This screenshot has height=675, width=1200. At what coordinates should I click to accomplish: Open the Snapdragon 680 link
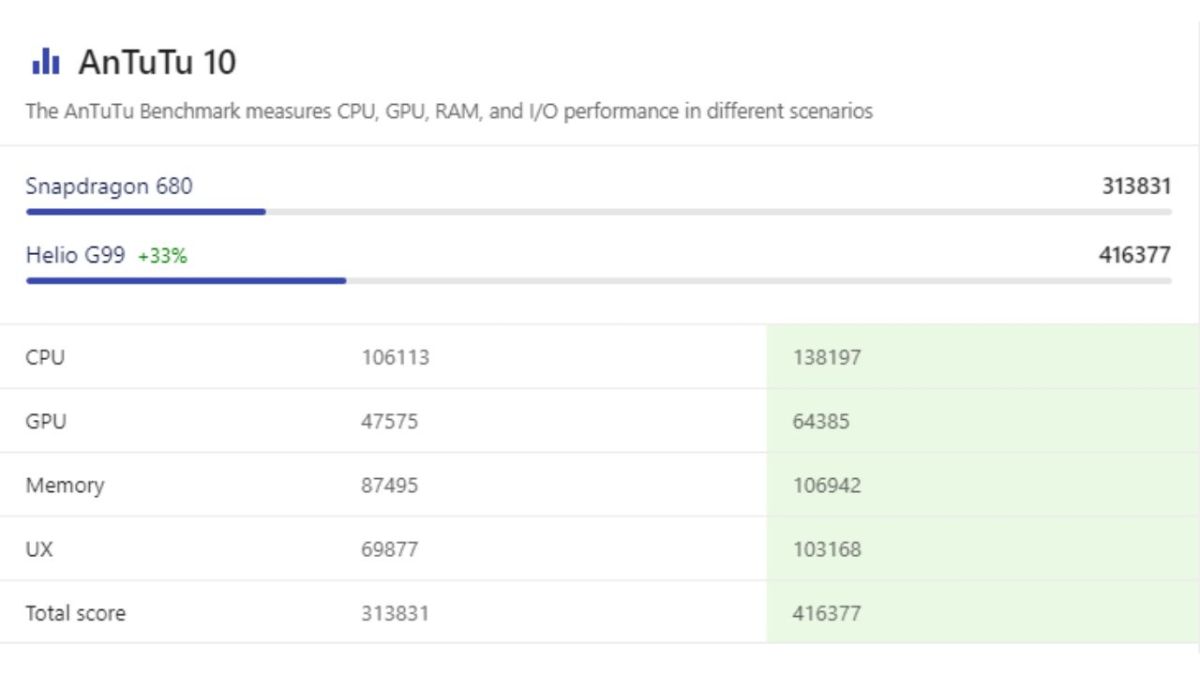click(x=109, y=186)
